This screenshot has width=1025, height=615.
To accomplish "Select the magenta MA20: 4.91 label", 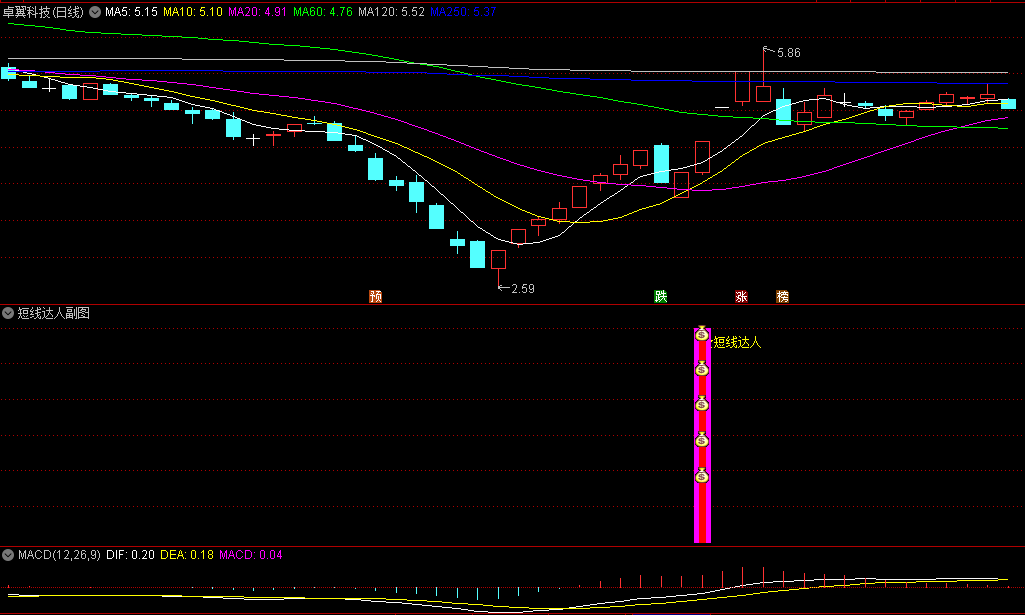I will point(258,12).
